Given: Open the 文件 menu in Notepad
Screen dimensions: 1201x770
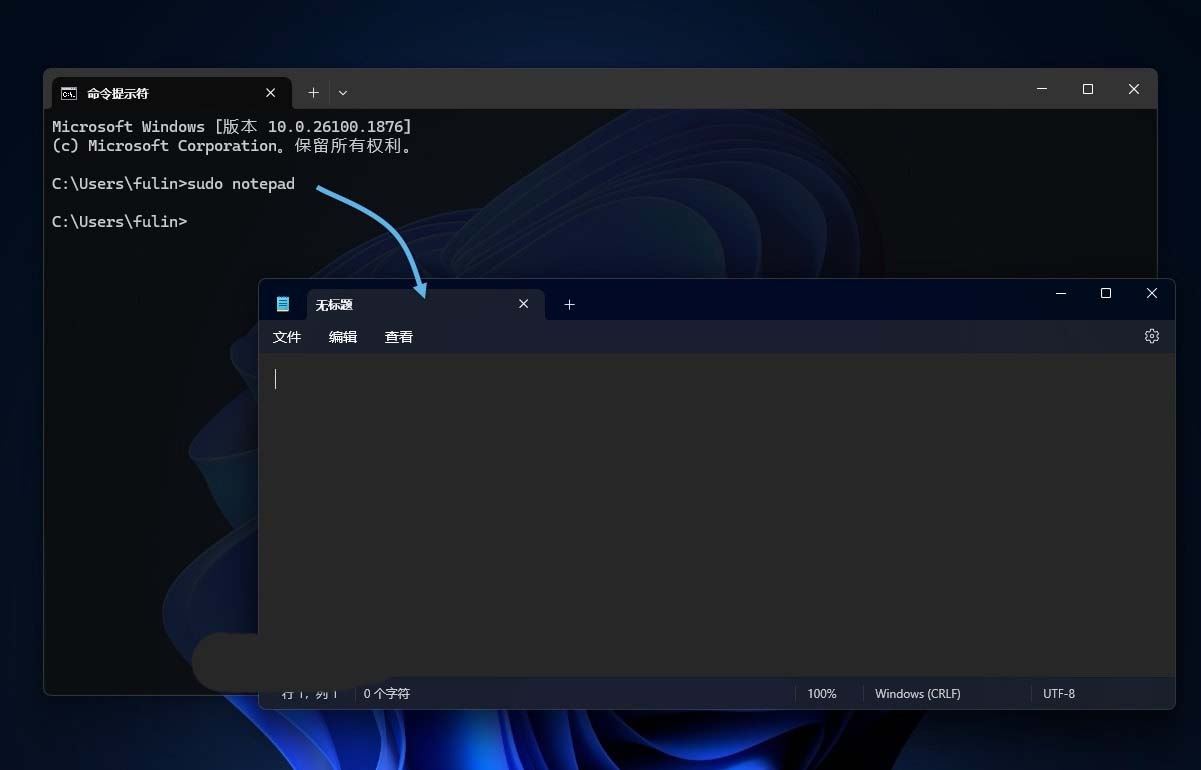Looking at the screenshot, I should point(287,337).
